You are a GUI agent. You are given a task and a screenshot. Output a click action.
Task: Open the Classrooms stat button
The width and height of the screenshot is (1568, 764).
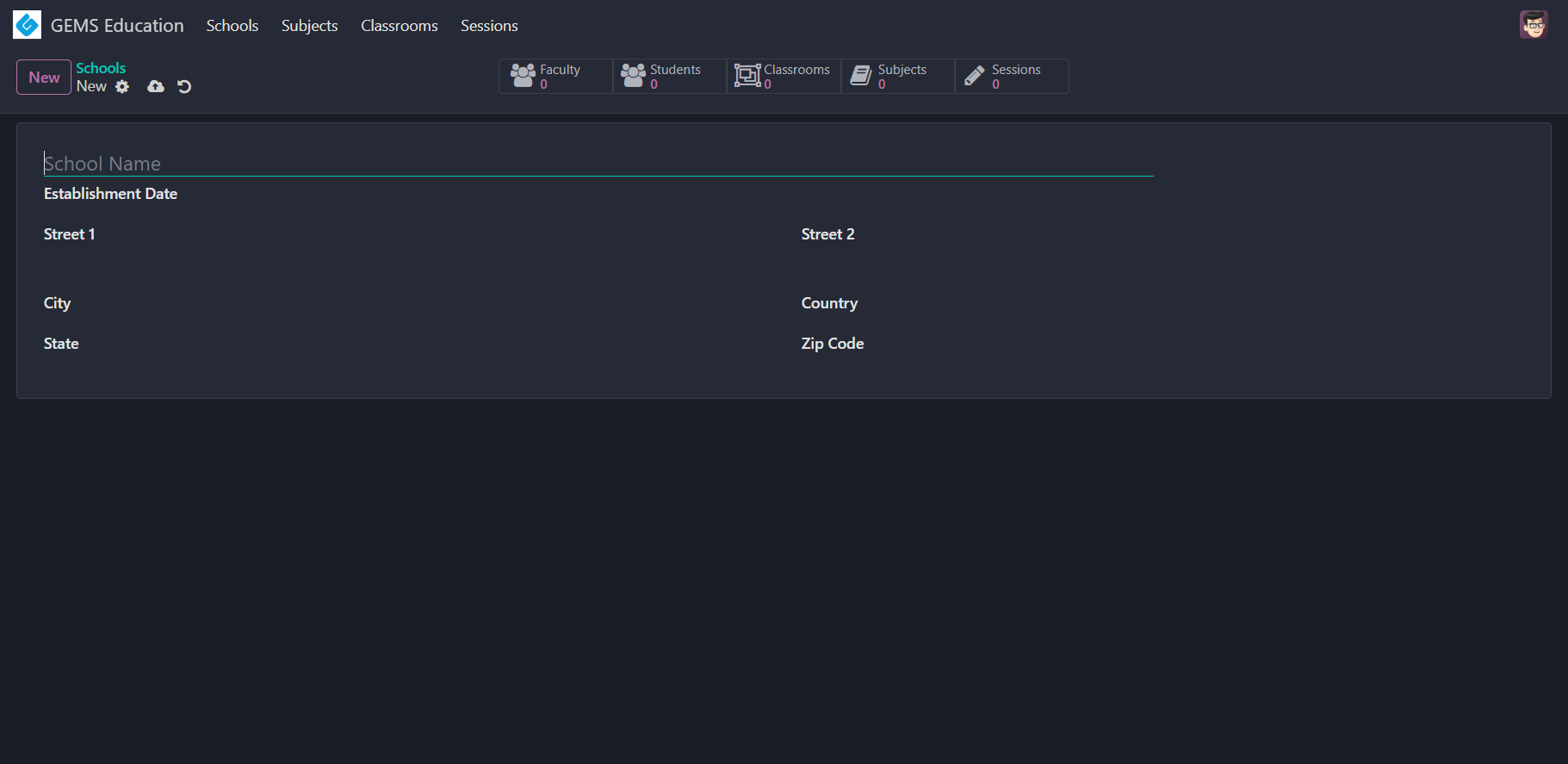[783, 76]
